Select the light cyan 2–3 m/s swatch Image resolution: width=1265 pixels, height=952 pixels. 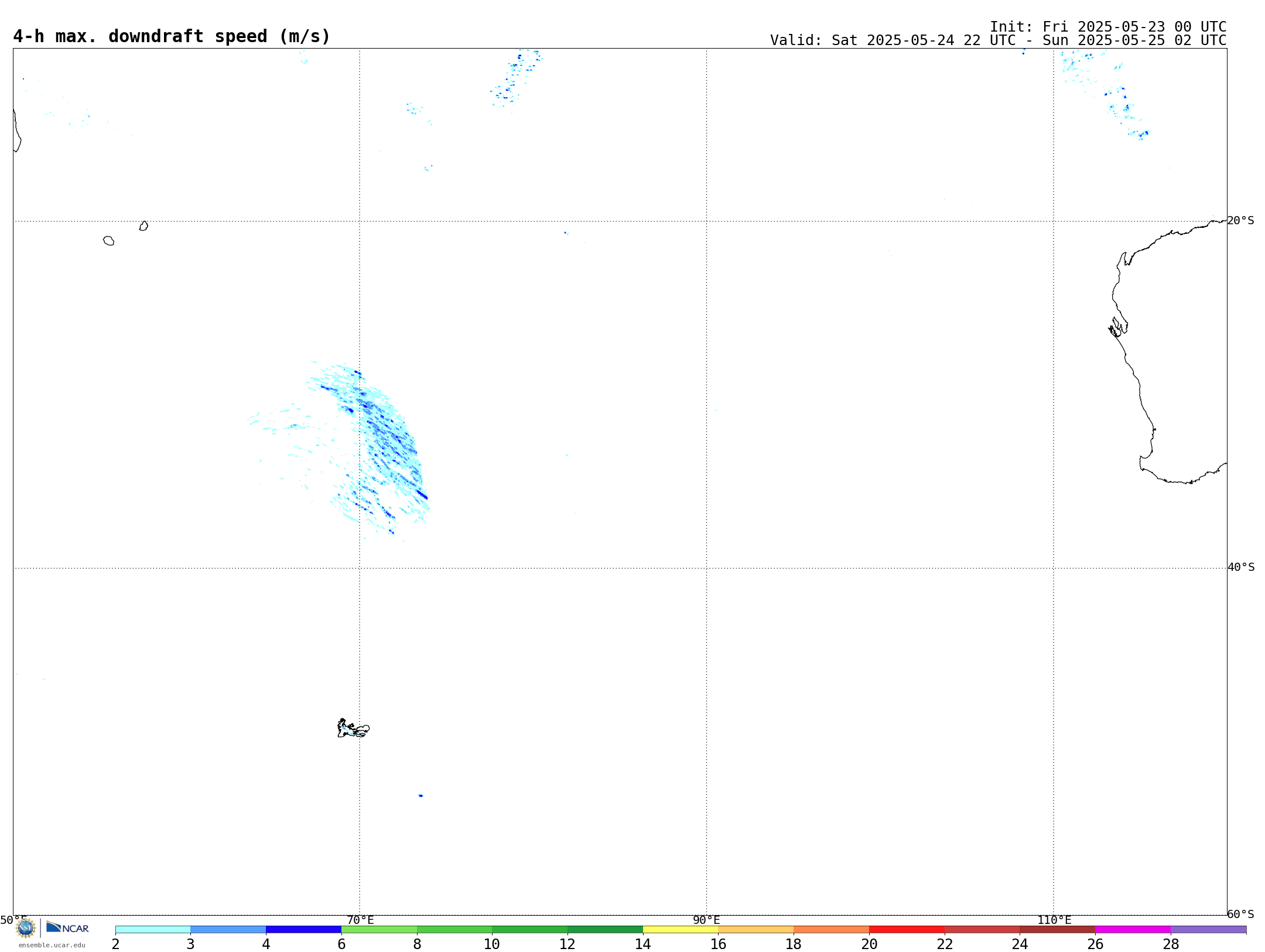[153, 929]
